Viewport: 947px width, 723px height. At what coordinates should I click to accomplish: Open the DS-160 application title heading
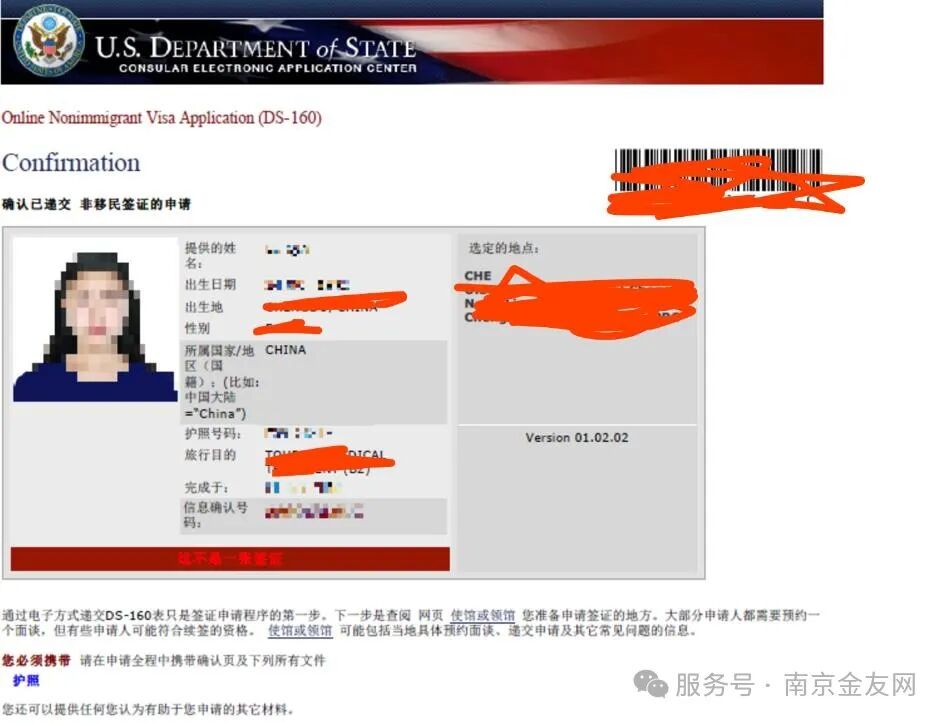pos(164,117)
